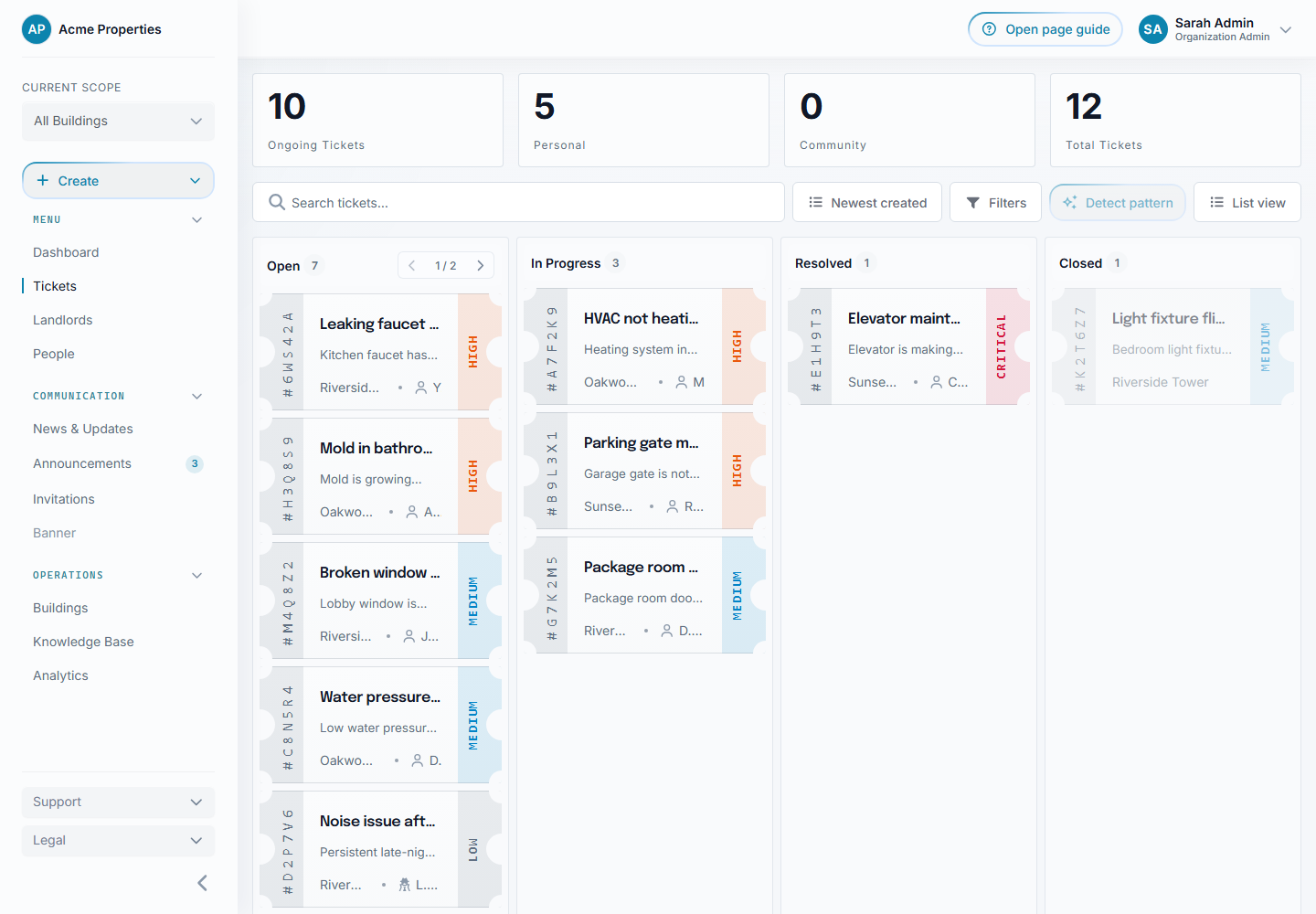Open the Light fixture flickering ticket

[x=1173, y=346]
